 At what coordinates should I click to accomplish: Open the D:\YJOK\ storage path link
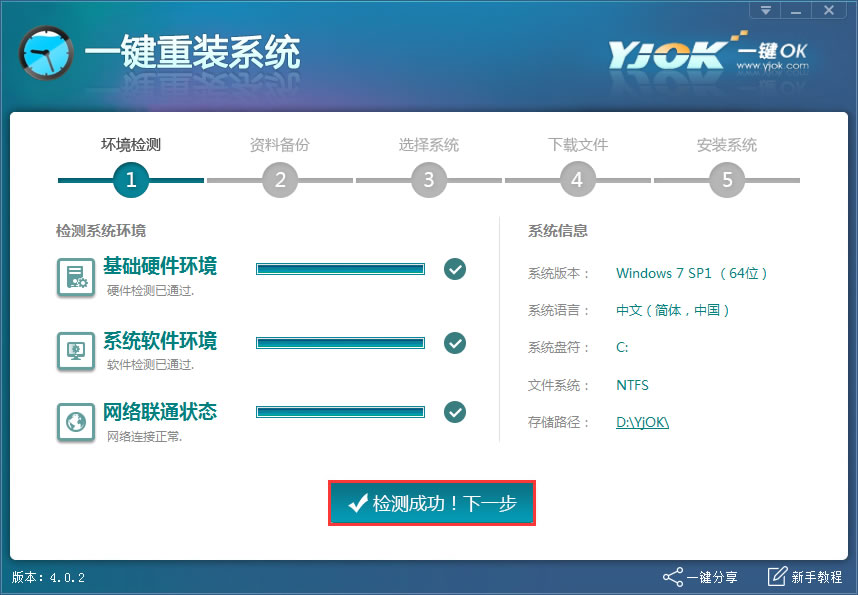click(642, 422)
